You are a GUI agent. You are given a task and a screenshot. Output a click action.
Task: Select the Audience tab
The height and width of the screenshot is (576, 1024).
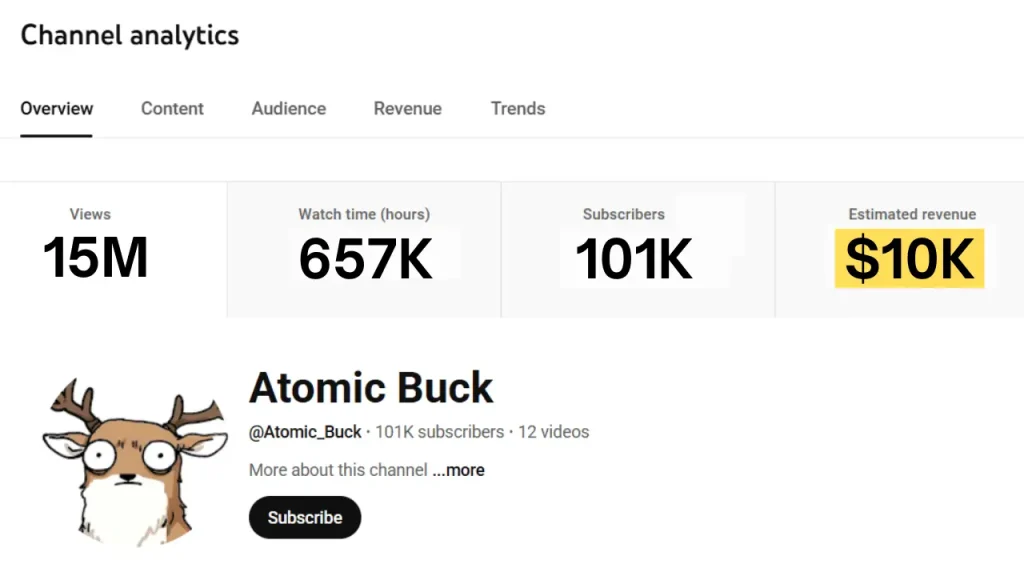click(288, 109)
